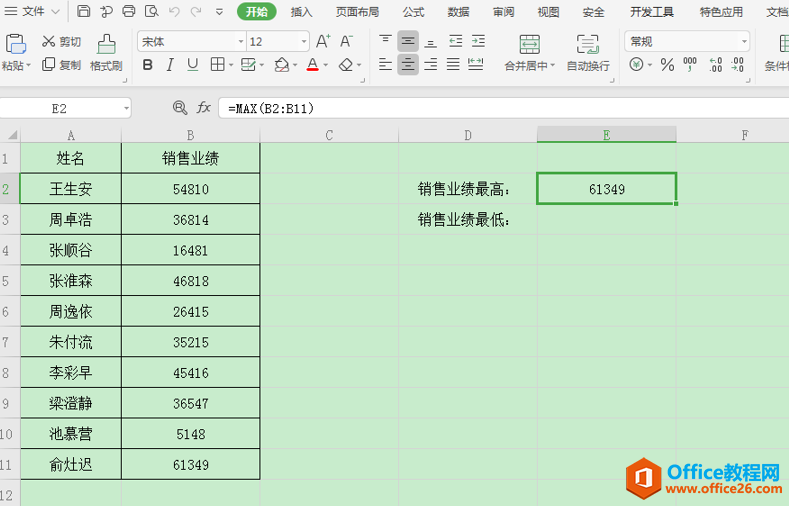This screenshot has width=789, height=506.
Task: Select the Format Painter (格式刷) tool
Action: pyautogui.click(x=105, y=50)
